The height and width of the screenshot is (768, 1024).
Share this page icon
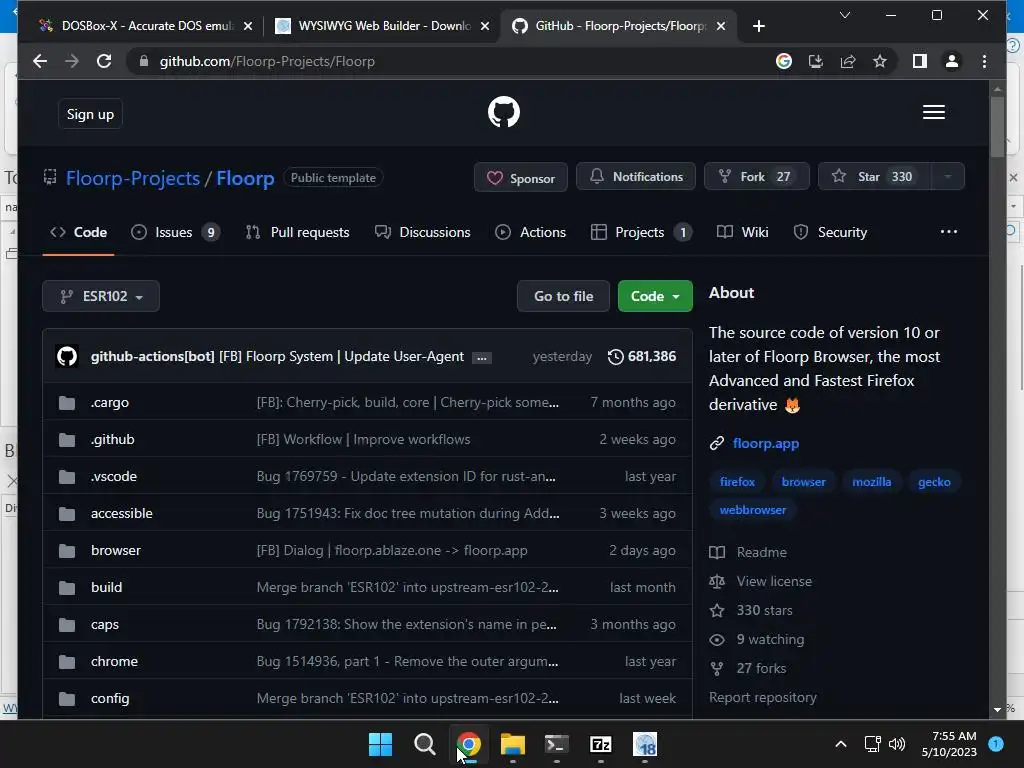(848, 61)
